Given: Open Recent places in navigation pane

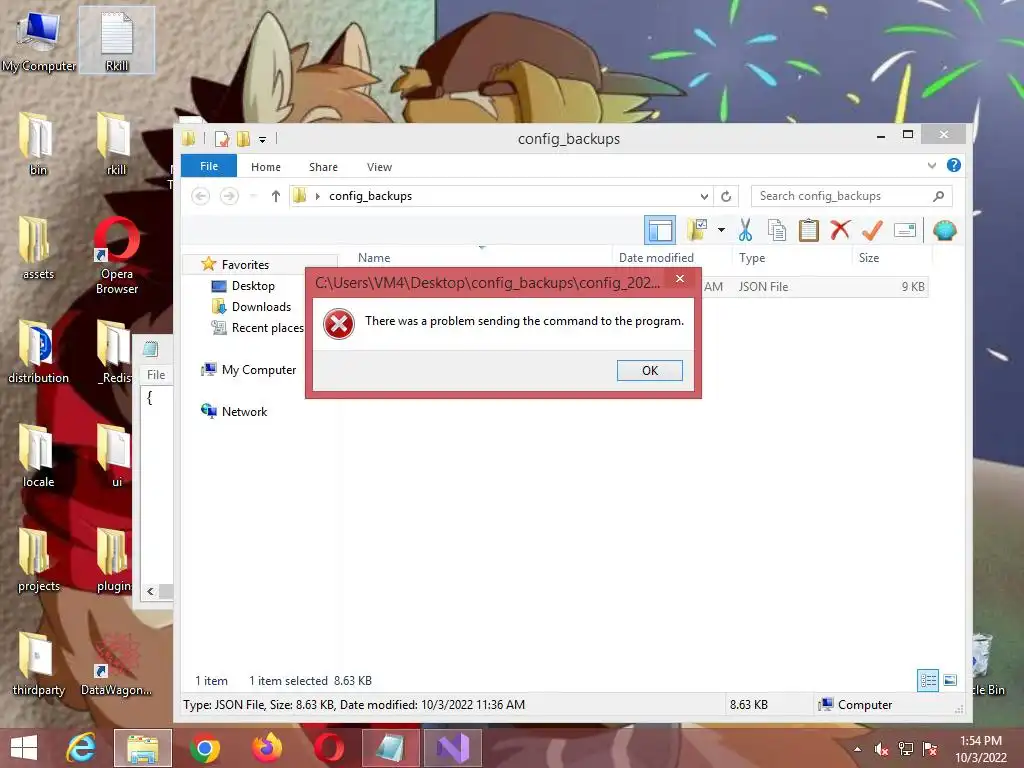Looking at the screenshot, I should [x=267, y=327].
